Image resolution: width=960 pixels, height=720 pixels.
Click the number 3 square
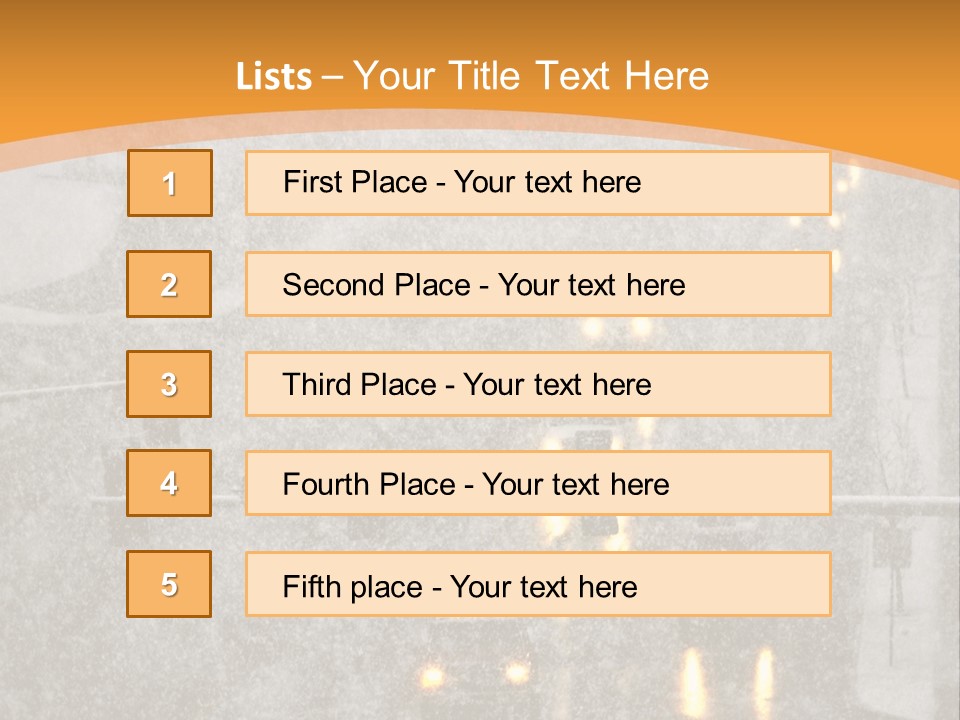(169, 384)
